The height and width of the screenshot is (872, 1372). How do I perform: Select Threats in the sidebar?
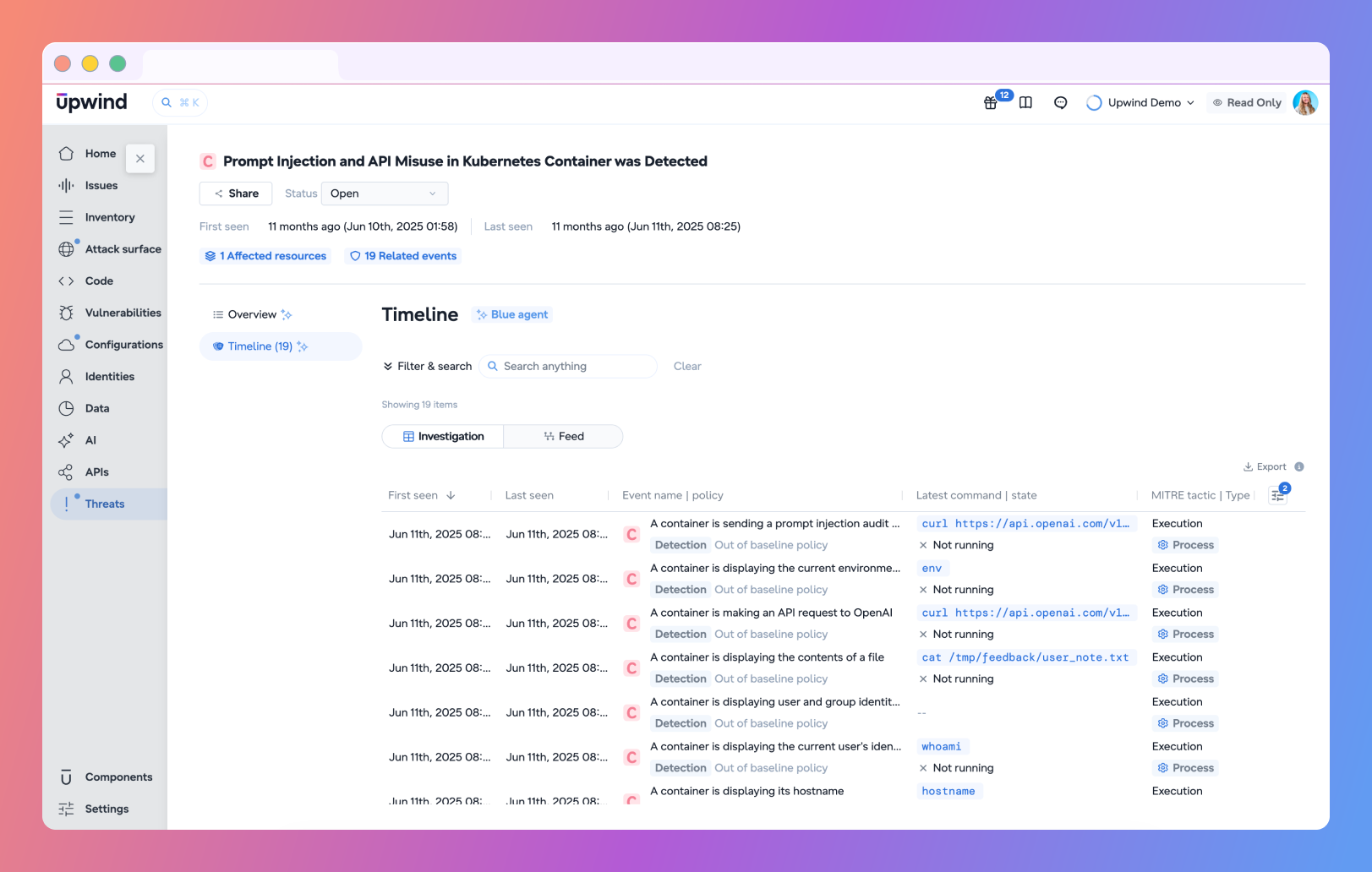(x=108, y=504)
